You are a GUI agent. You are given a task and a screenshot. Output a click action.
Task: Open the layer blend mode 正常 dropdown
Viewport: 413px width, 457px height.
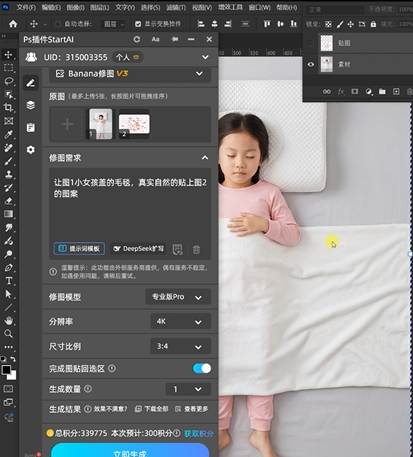click(x=334, y=10)
